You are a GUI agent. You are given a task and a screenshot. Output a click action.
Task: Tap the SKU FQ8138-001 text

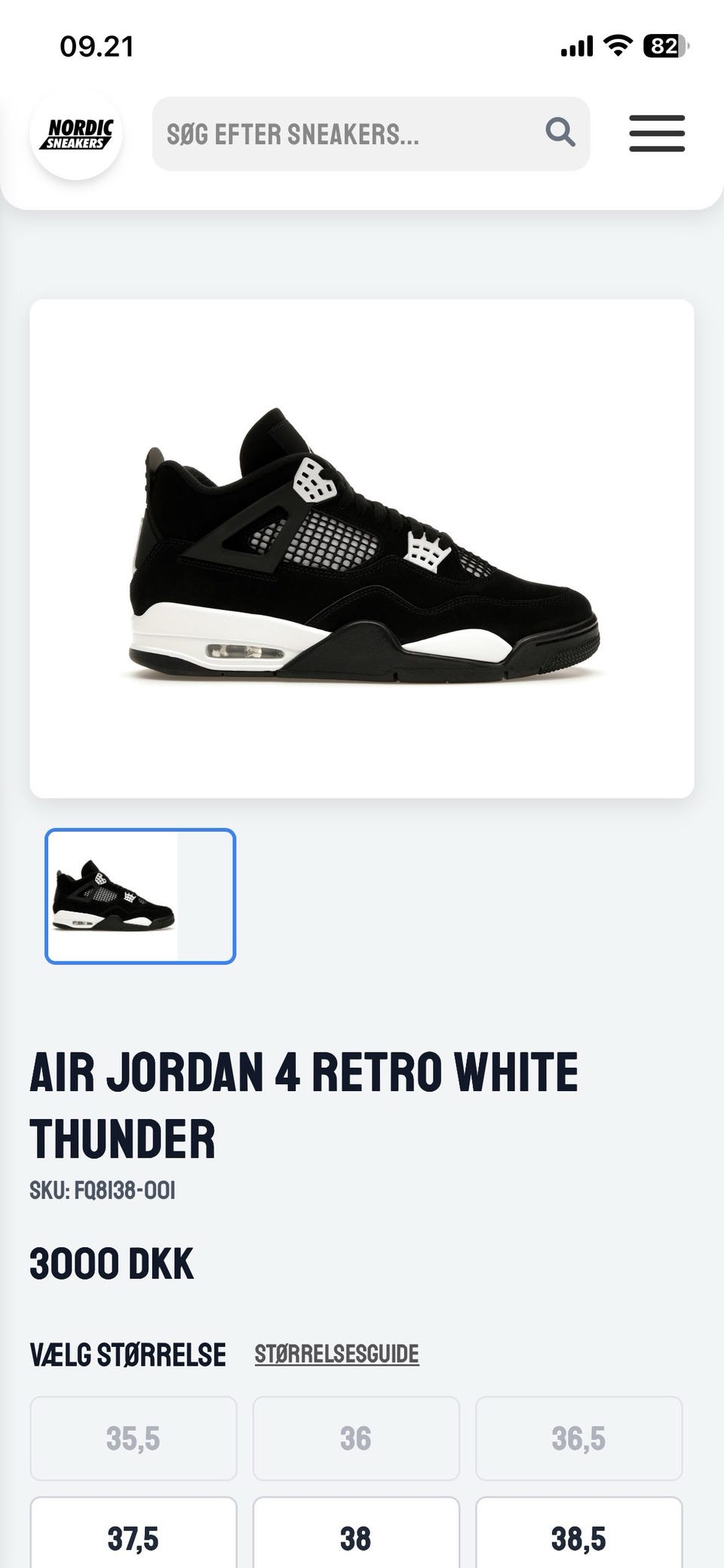pos(103,1191)
